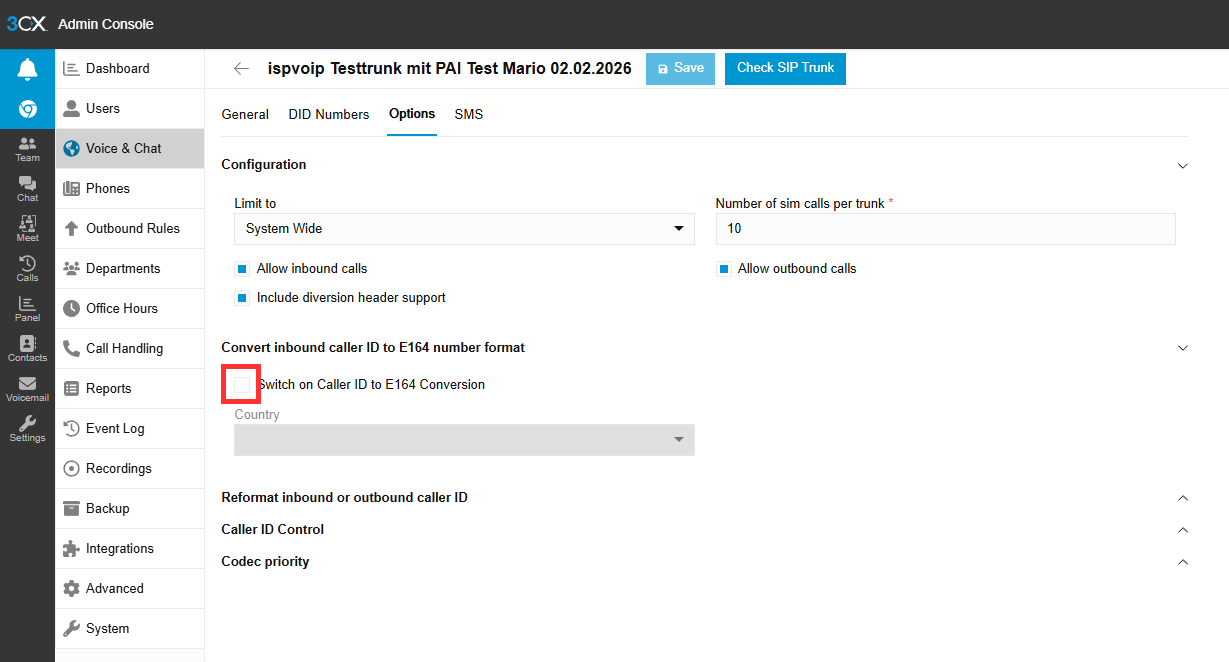Open the Meet icon in sidebar
This screenshot has height=662, width=1229.
[27, 229]
